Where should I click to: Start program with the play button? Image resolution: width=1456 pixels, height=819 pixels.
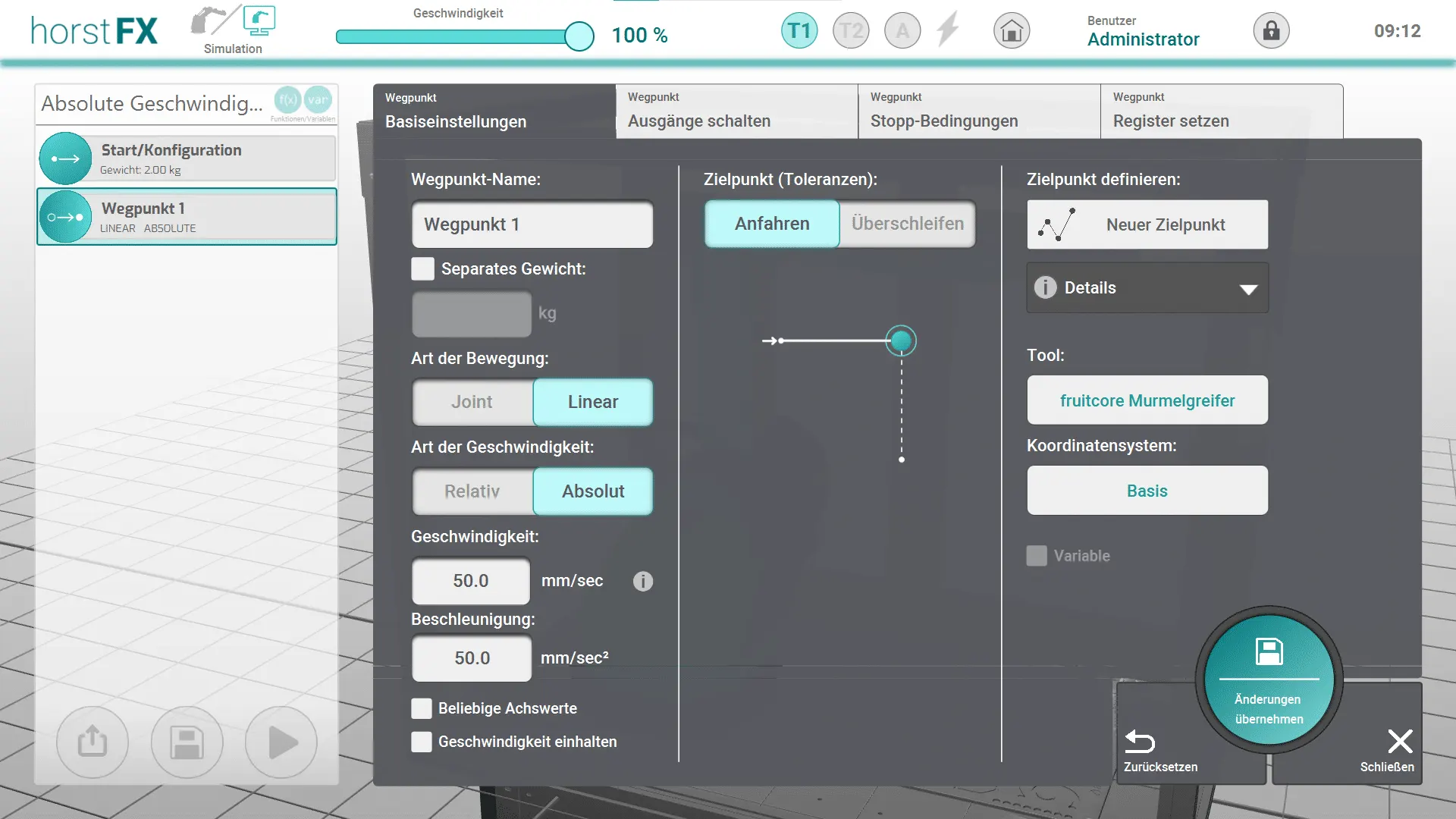281,742
